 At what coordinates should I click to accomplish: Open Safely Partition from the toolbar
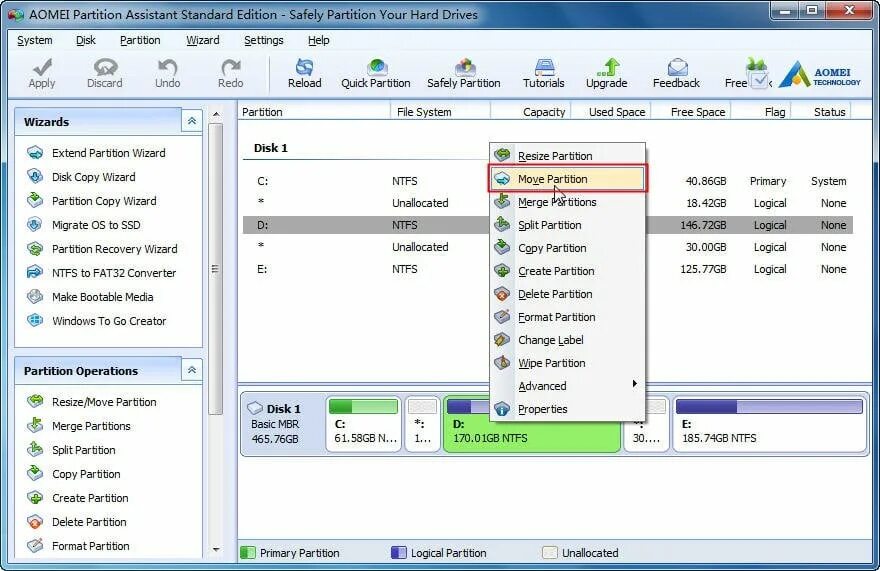pyautogui.click(x=464, y=74)
